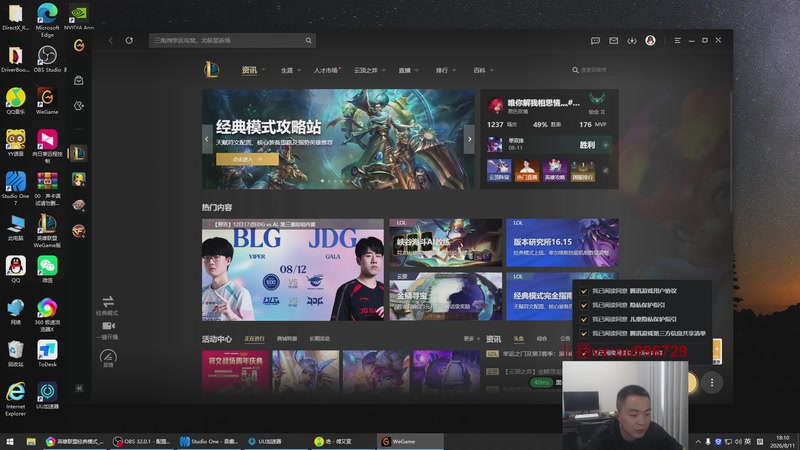Image resolution: width=800 pixels, height=450 pixels.
Task: Uncheck the 儿童隐私保护指引 agreement checkbox
Action: 584,319
